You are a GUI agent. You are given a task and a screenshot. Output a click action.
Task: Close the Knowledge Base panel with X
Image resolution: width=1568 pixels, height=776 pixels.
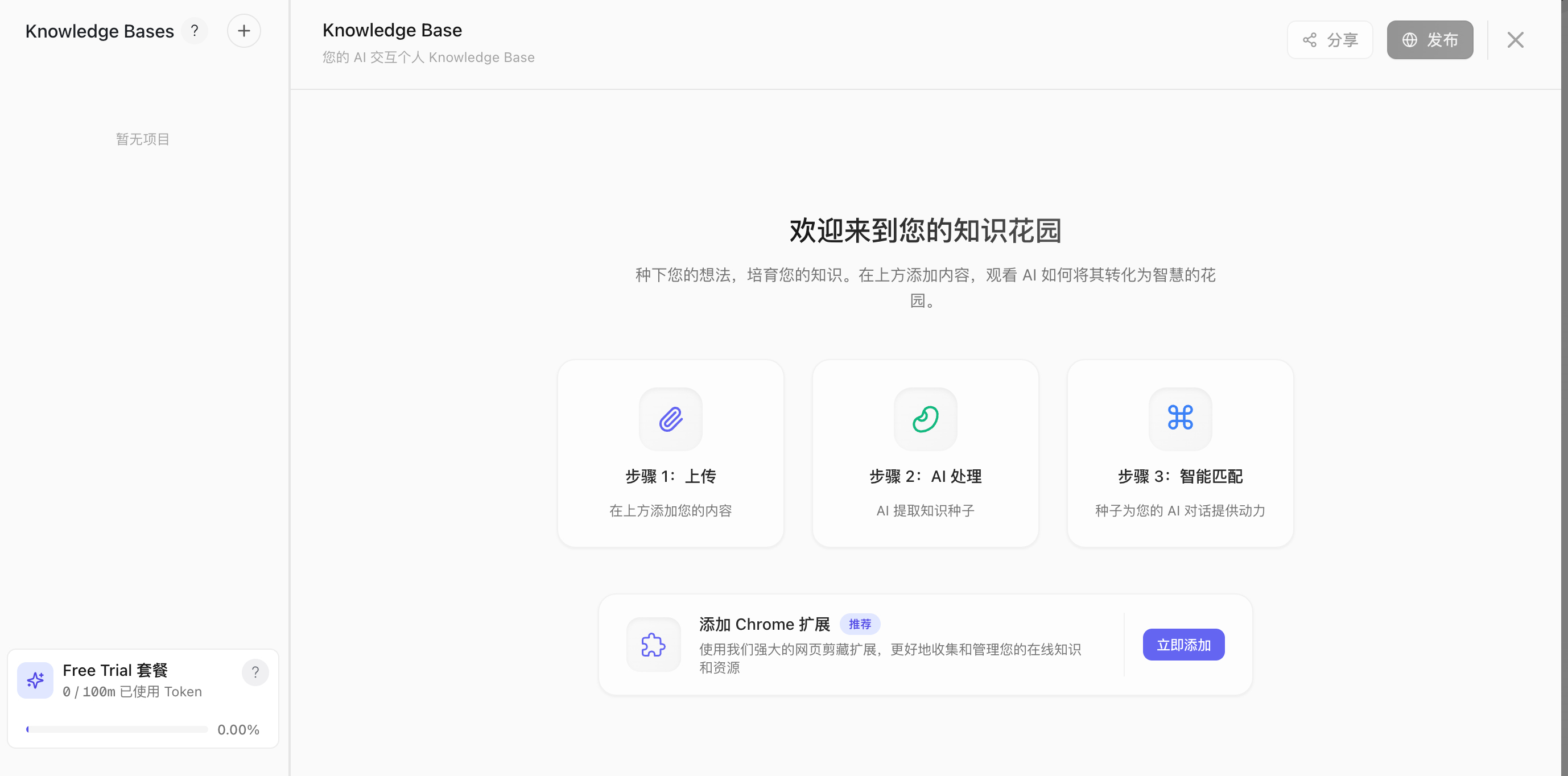[x=1515, y=40]
